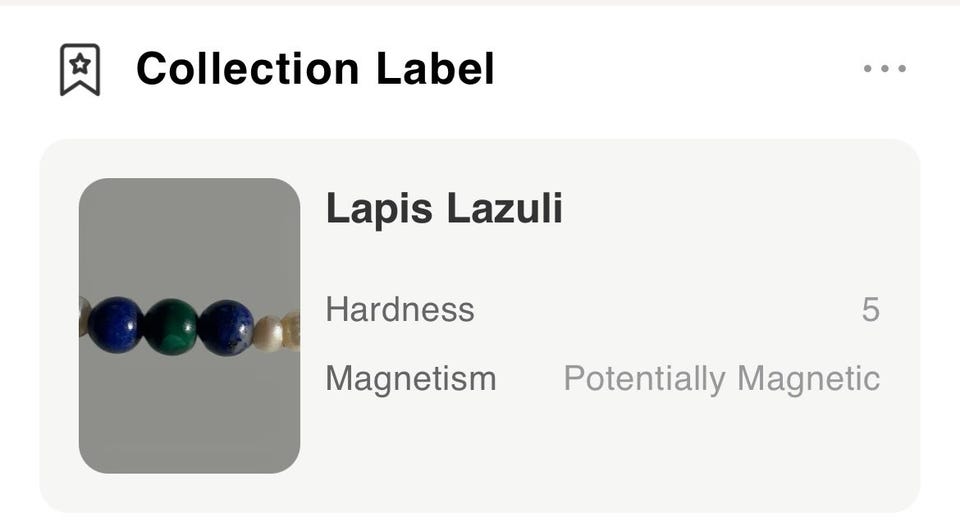Click the Collection Label bookmark star icon
The height and width of the screenshot is (527, 960).
point(80,70)
